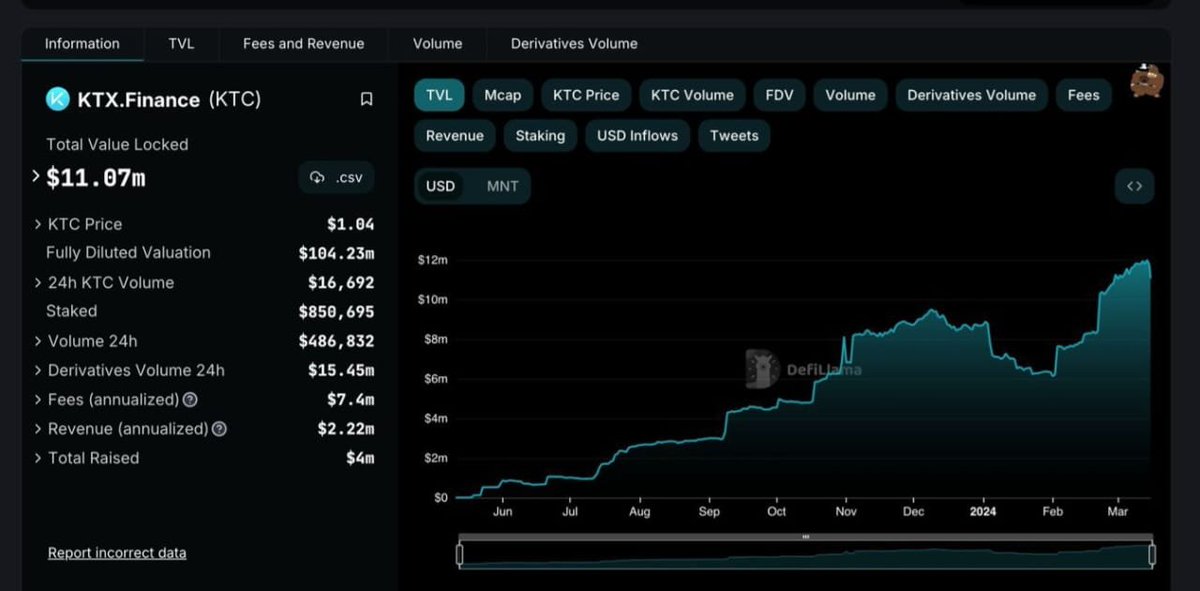Download data with the .csv button

(336, 177)
